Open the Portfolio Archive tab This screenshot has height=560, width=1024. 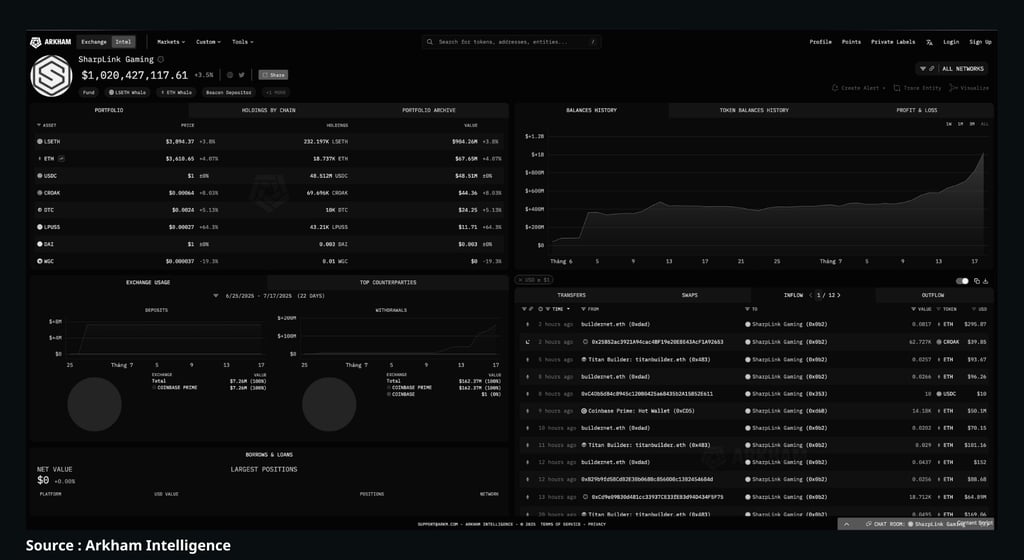point(428,110)
